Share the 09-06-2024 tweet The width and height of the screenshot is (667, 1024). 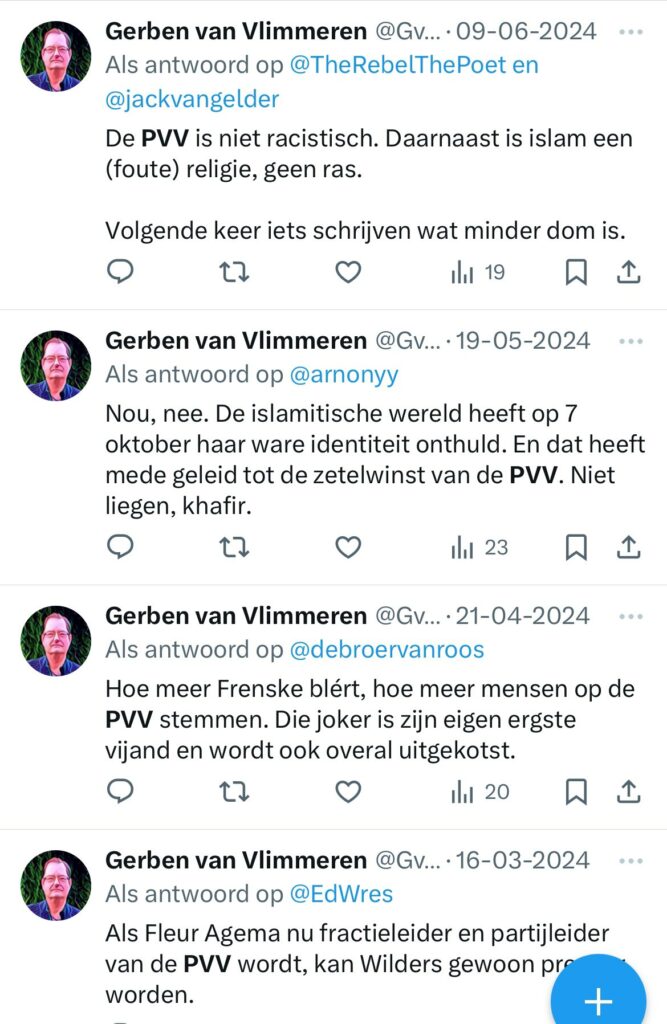[628, 271]
